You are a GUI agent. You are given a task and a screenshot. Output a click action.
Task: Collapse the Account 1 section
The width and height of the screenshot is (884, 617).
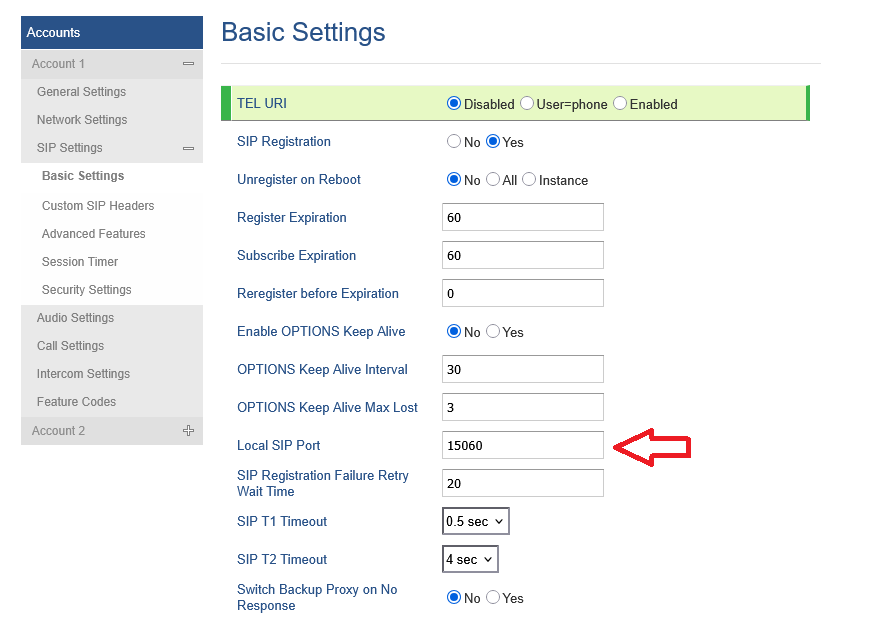tap(188, 64)
